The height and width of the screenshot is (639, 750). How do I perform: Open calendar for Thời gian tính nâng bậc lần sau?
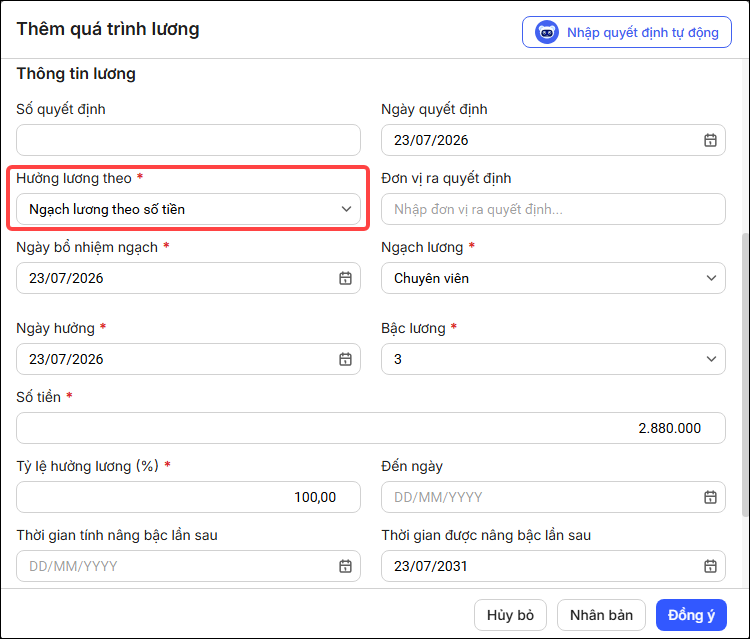click(x=345, y=566)
